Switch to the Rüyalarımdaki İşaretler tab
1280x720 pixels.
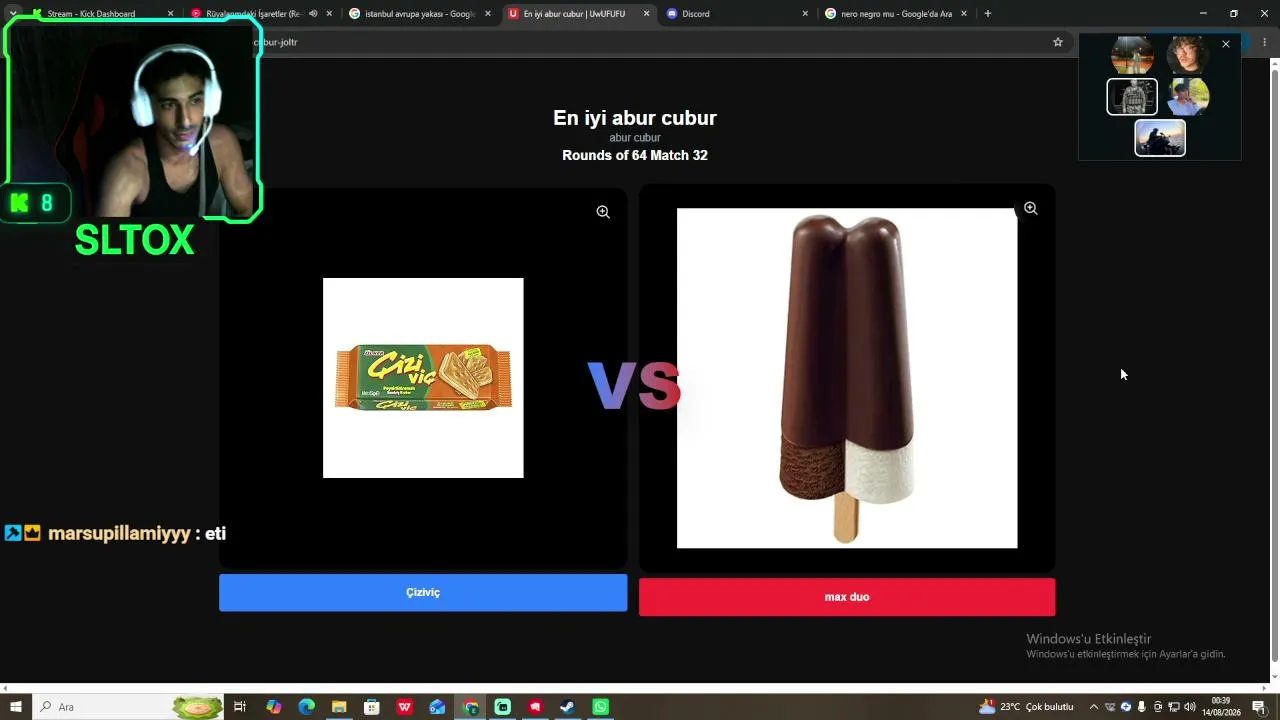point(255,14)
